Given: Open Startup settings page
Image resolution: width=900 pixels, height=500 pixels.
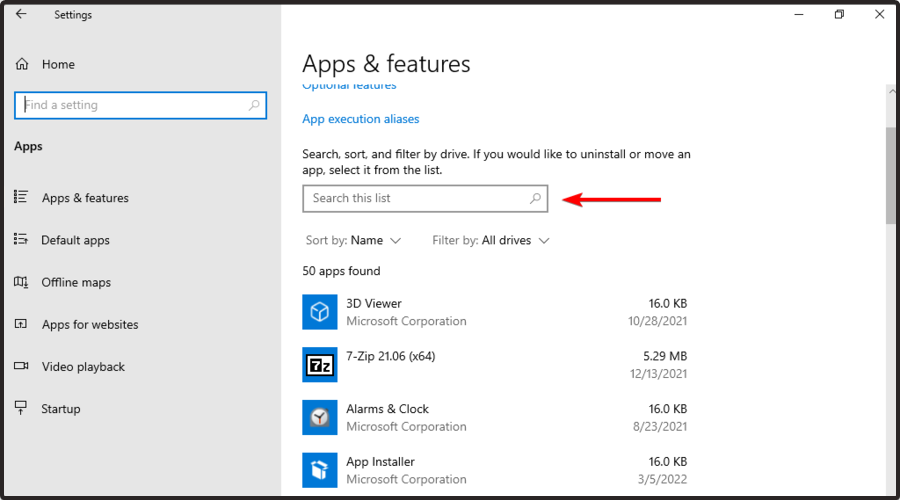Looking at the screenshot, I should 60,409.
